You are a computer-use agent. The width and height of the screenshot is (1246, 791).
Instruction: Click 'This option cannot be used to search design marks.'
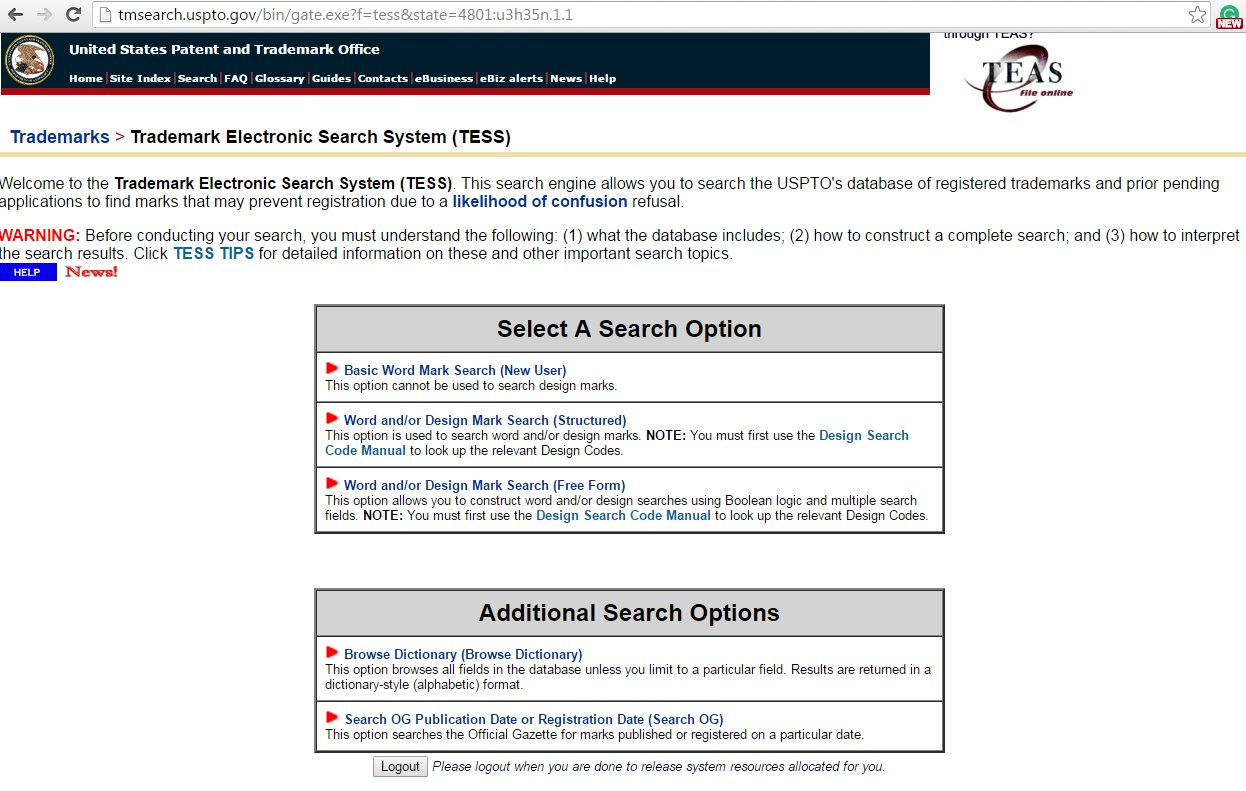tap(471, 385)
